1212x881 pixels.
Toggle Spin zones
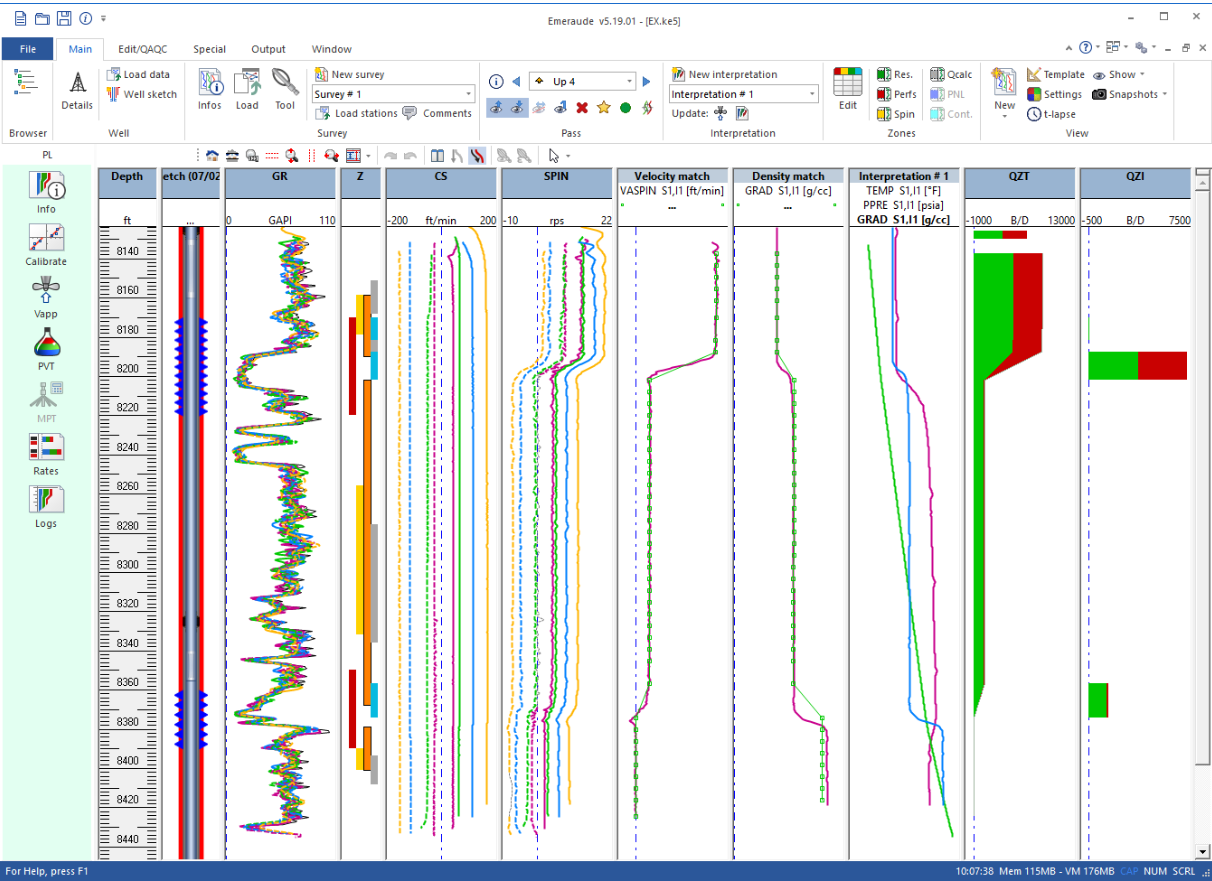895,114
